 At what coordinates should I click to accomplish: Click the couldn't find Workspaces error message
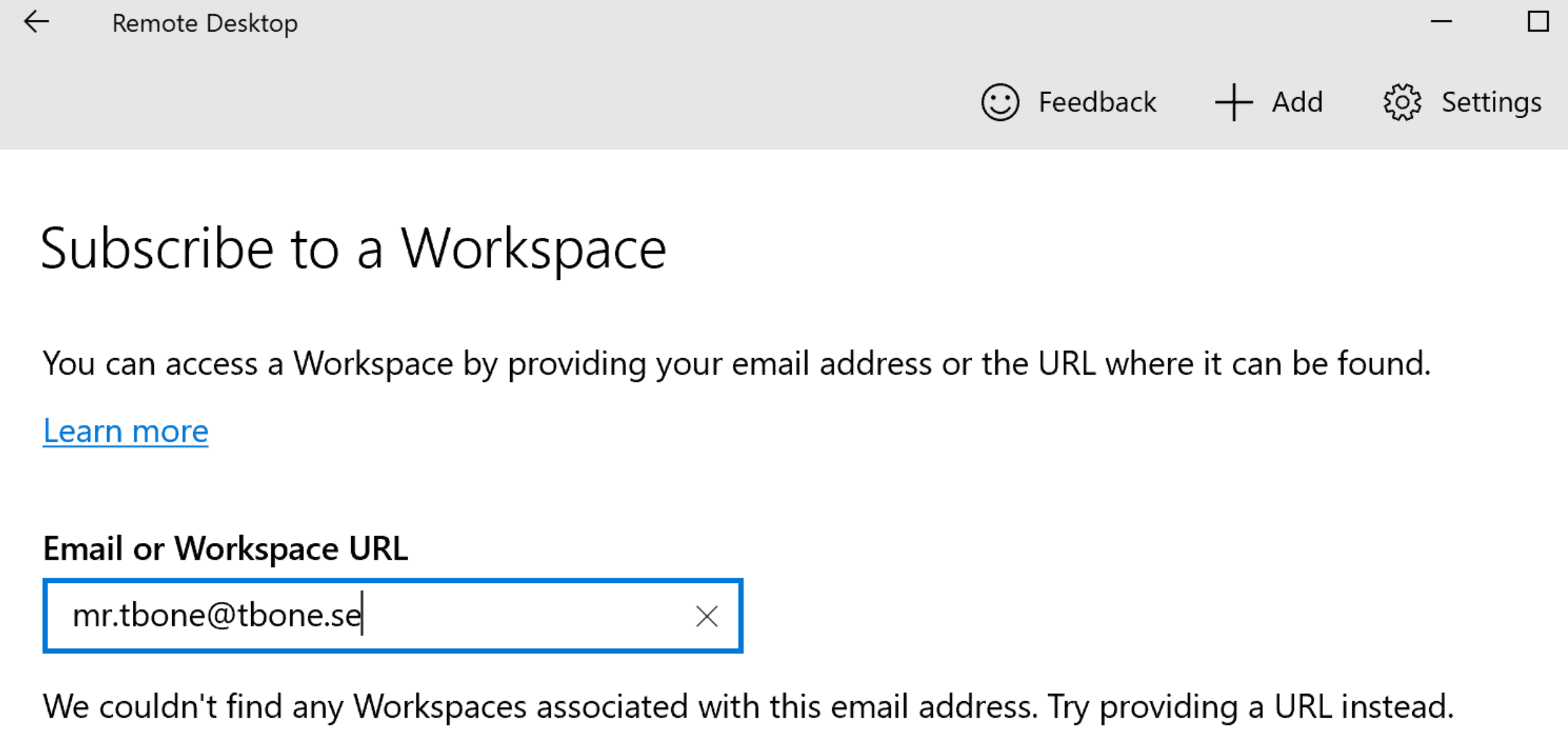click(x=748, y=707)
